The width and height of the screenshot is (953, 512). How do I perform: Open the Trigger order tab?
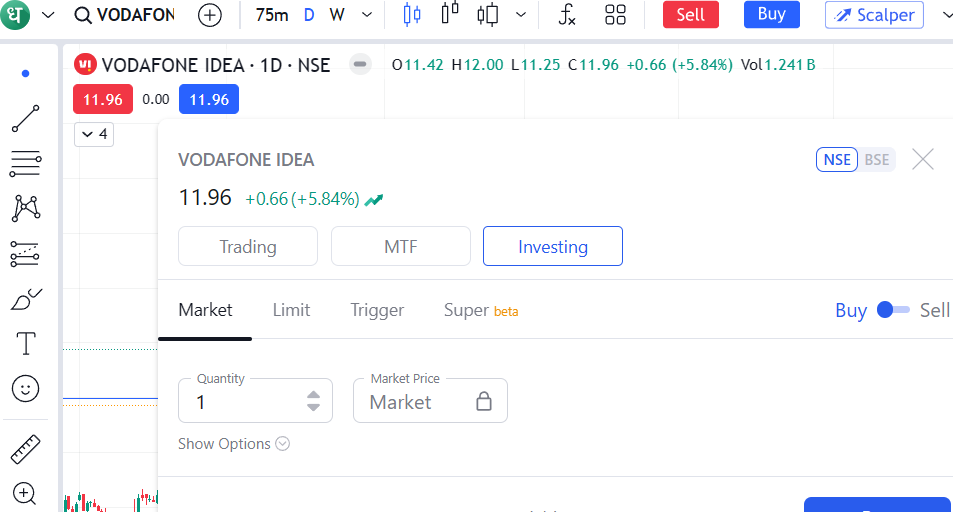point(377,310)
